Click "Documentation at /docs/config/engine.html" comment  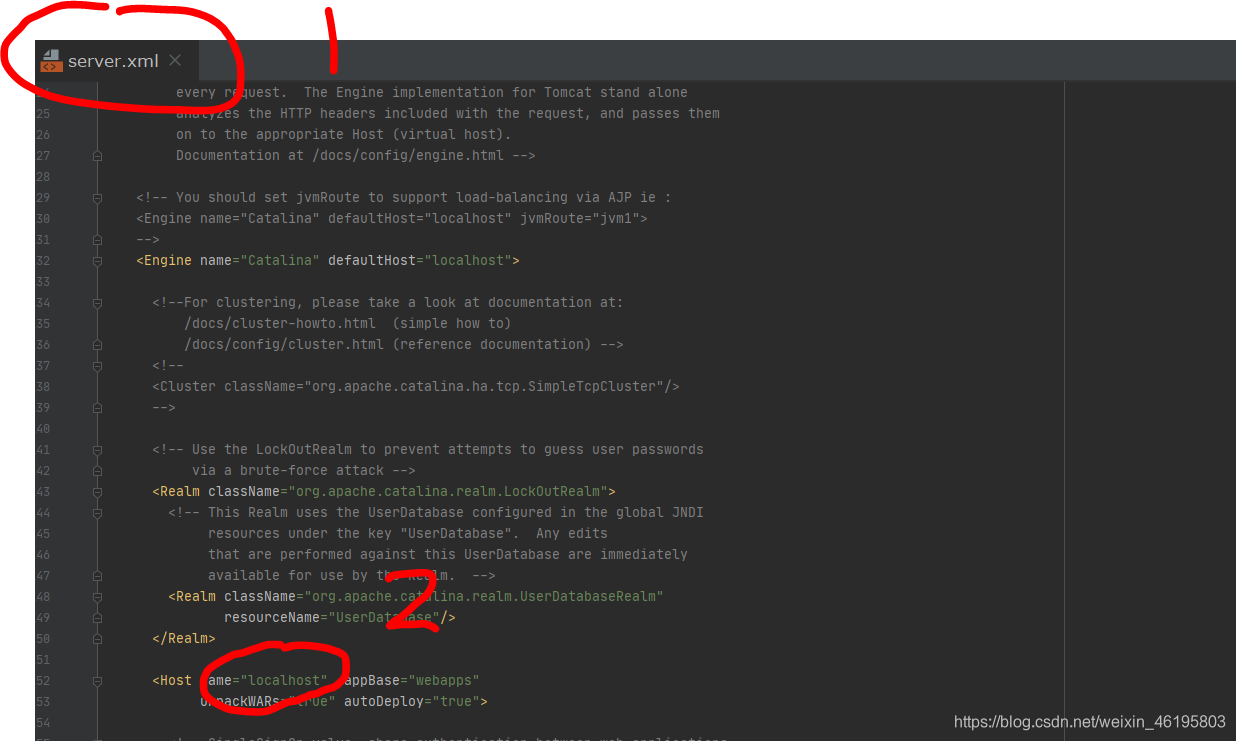pyautogui.click(x=356, y=155)
